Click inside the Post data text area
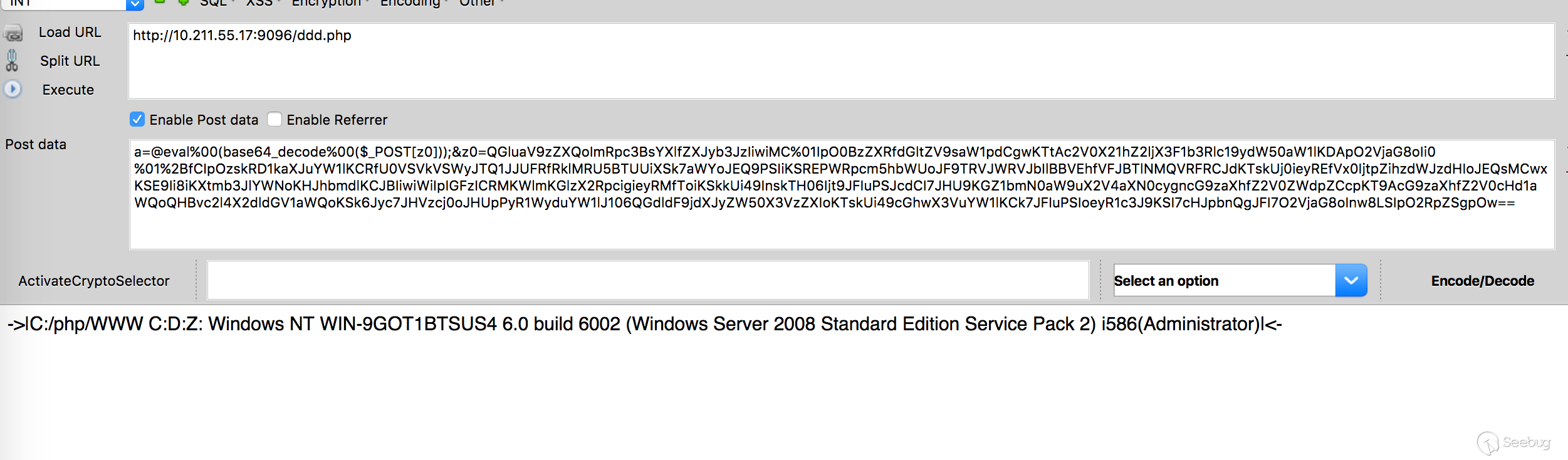The width and height of the screenshot is (1568, 460). tap(841, 228)
